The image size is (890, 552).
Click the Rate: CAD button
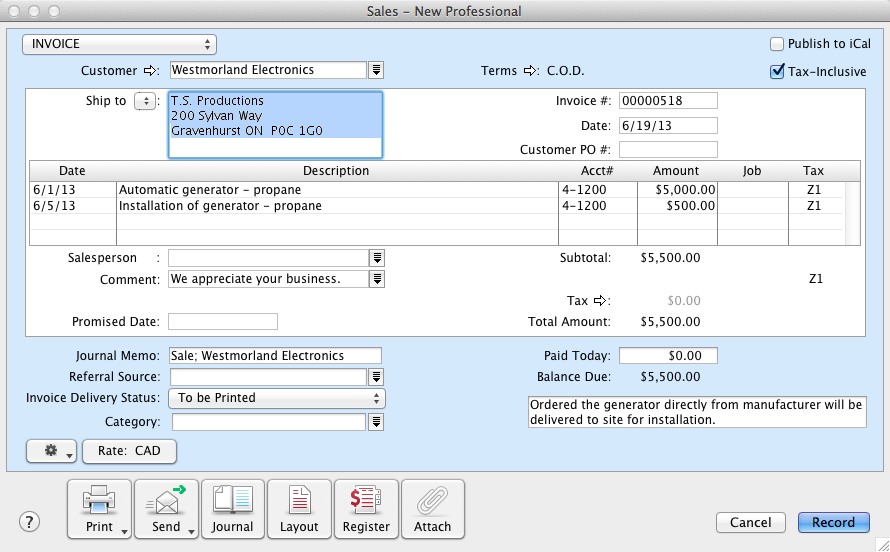click(129, 451)
